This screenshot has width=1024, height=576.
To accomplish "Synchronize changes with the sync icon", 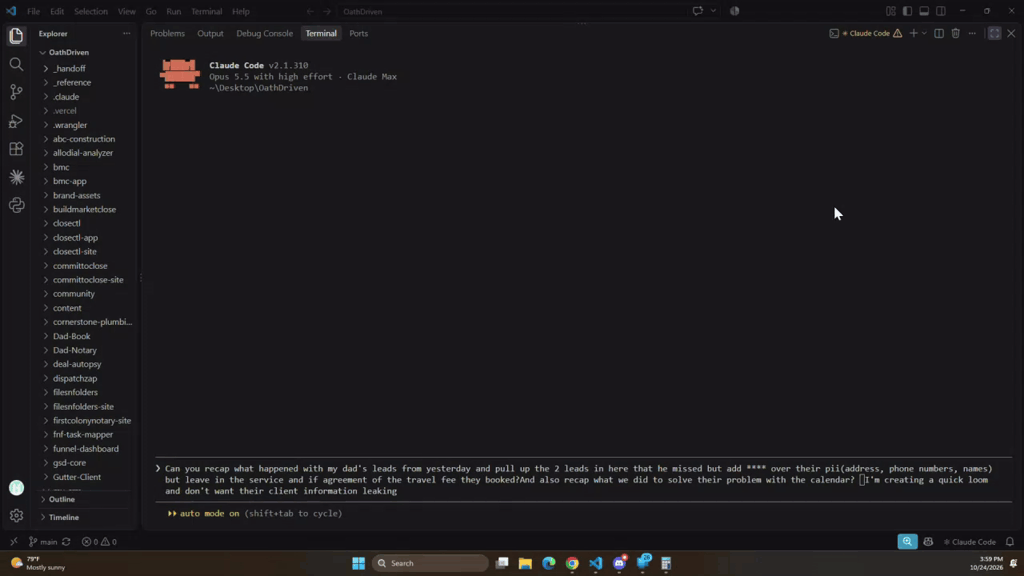I will [x=66, y=541].
